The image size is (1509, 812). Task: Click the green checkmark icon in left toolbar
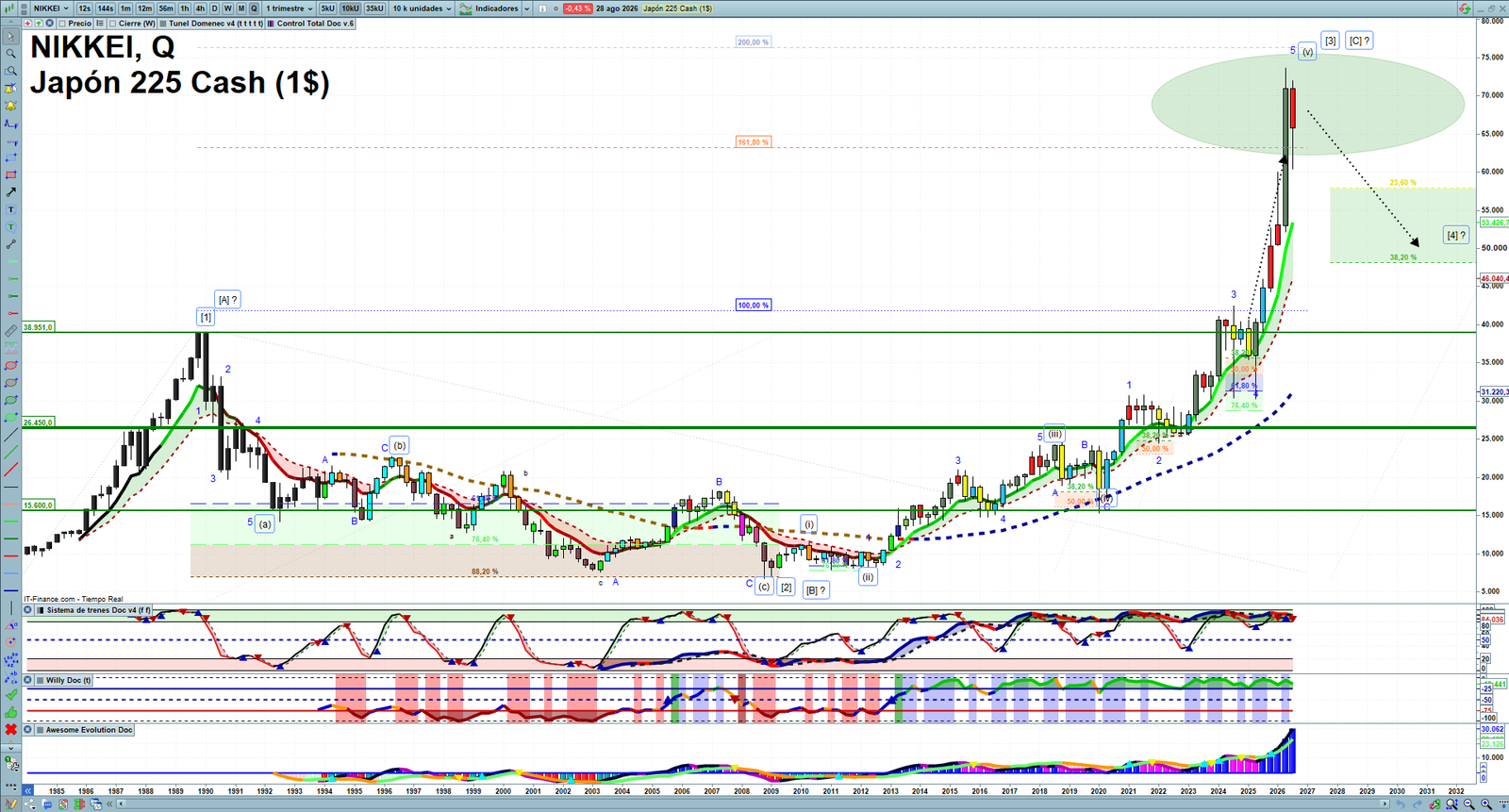coord(10,694)
